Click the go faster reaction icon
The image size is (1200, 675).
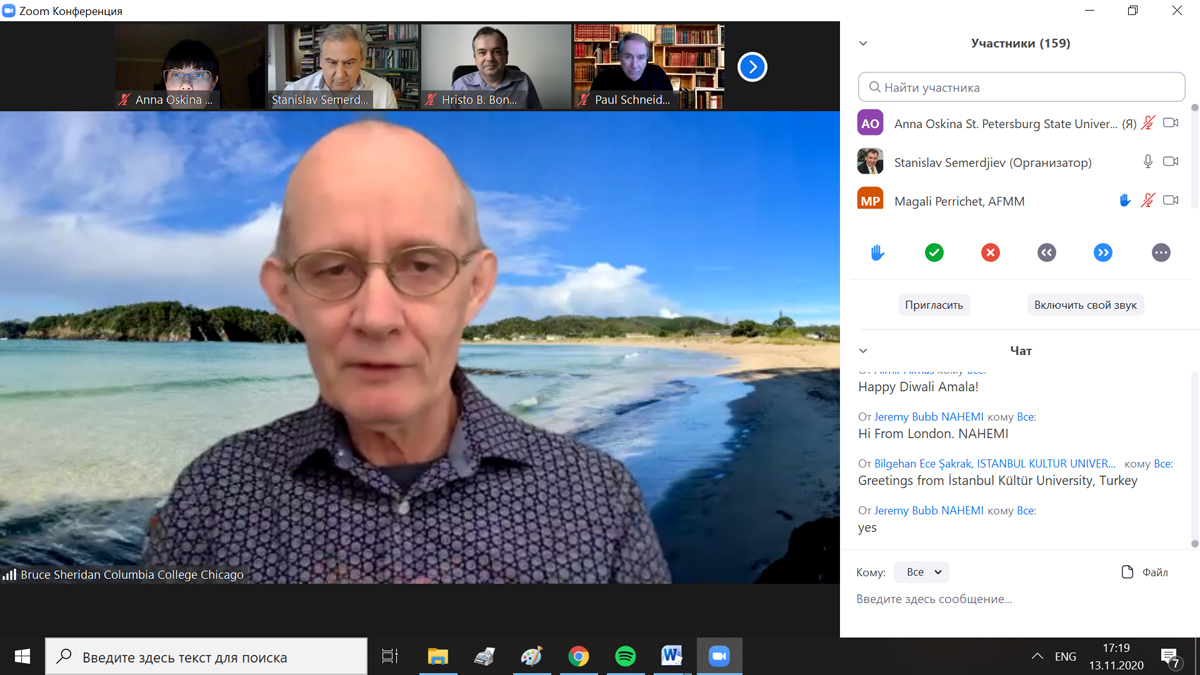(1103, 253)
